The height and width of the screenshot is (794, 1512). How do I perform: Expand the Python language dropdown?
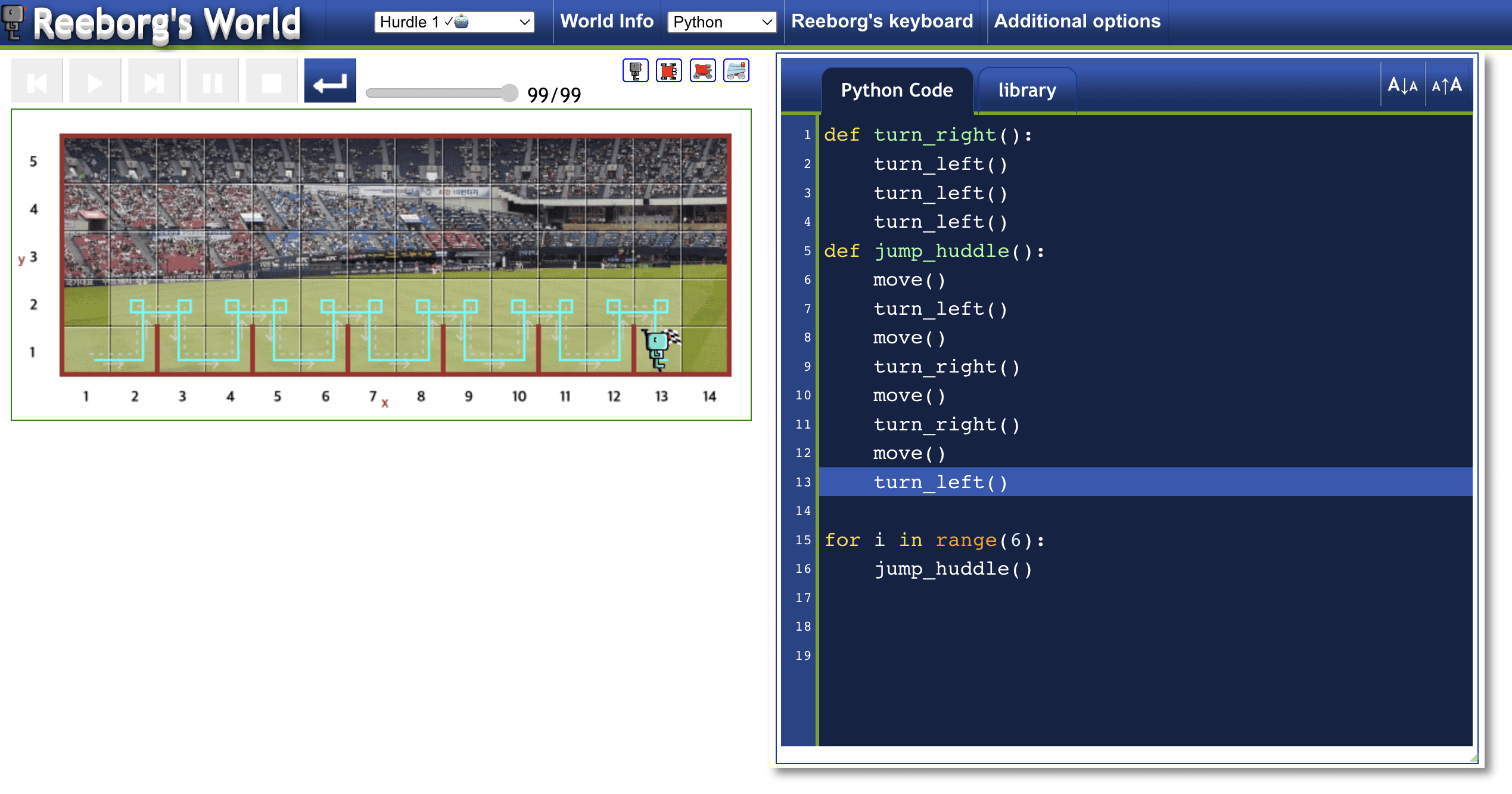721,22
